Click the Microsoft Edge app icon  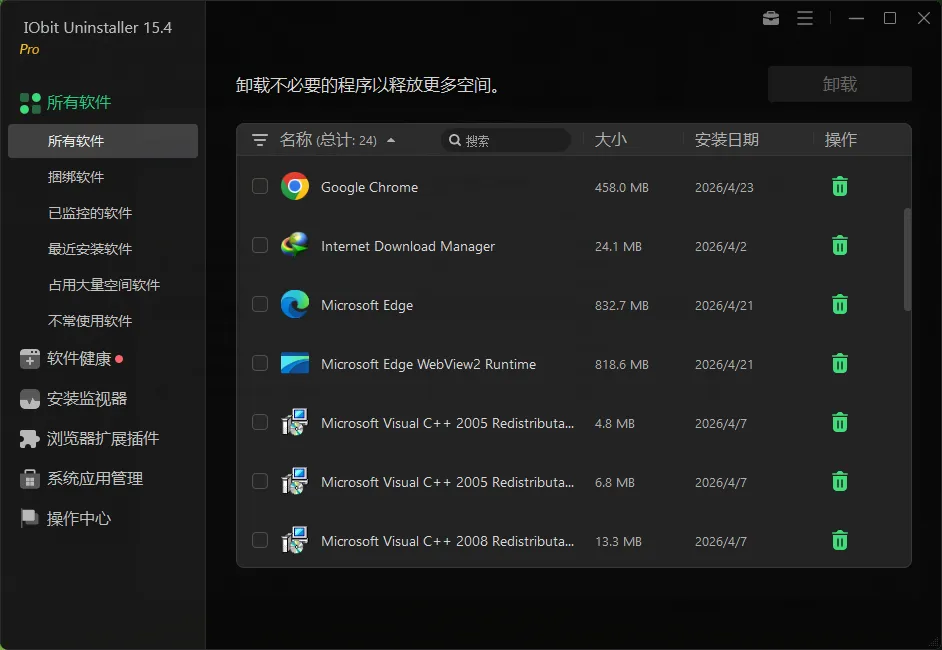click(295, 304)
